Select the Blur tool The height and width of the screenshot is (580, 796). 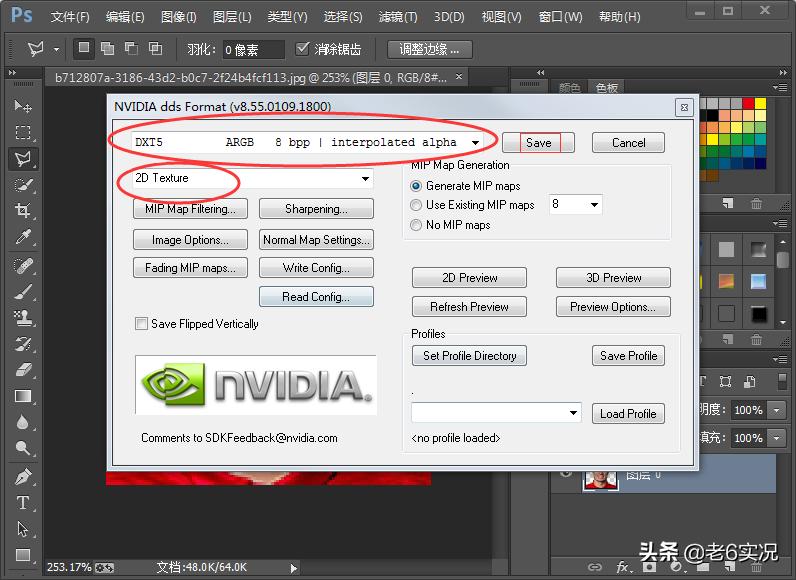22,422
